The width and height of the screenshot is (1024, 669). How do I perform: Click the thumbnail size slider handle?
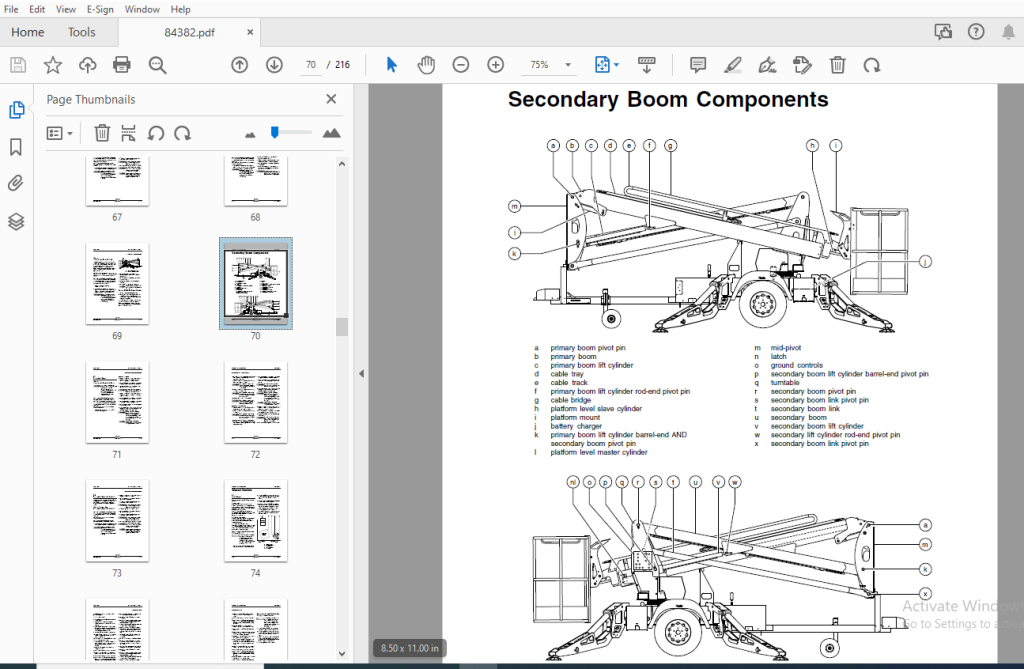click(275, 132)
